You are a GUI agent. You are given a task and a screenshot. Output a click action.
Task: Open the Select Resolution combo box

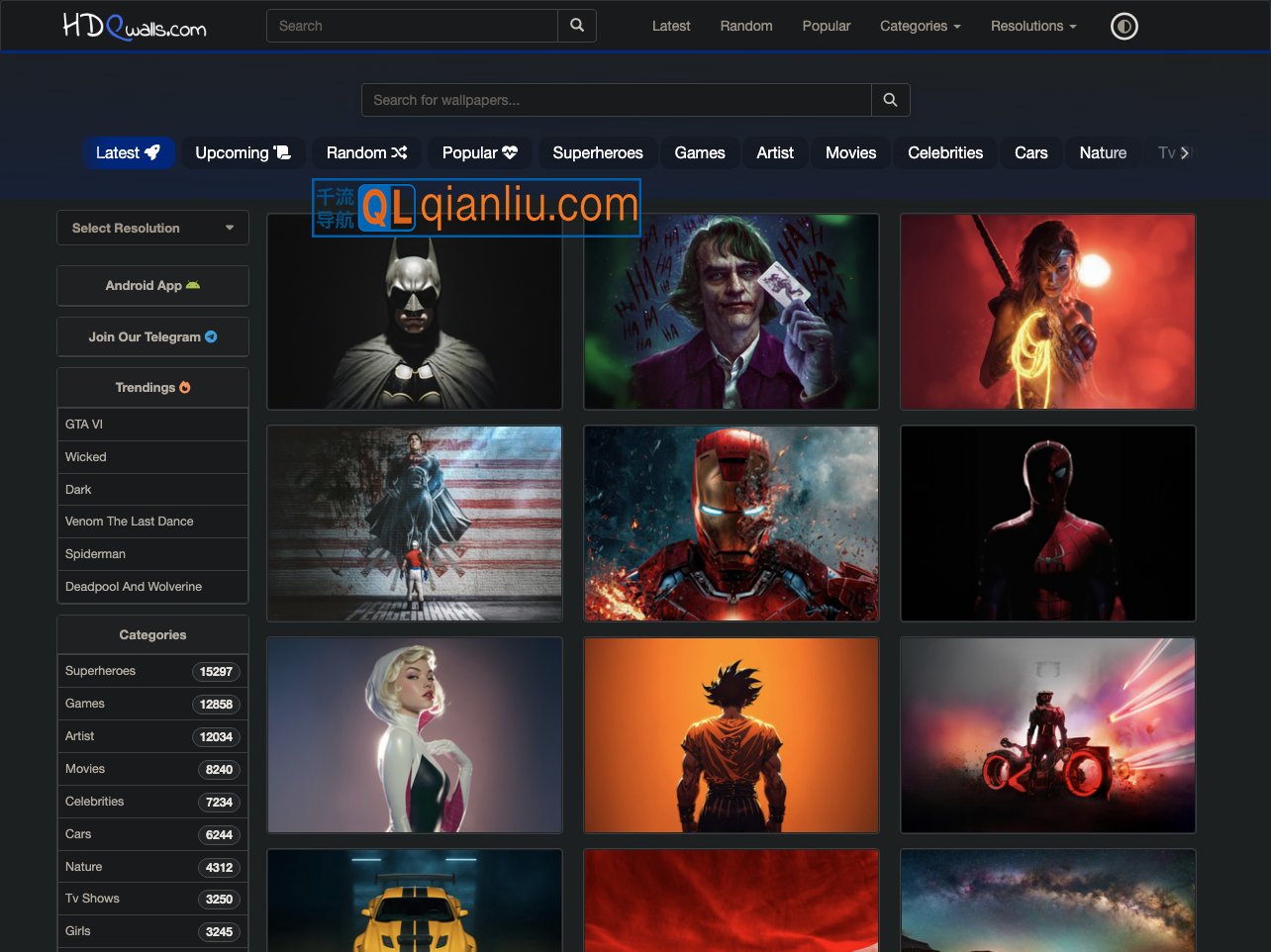(x=152, y=228)
